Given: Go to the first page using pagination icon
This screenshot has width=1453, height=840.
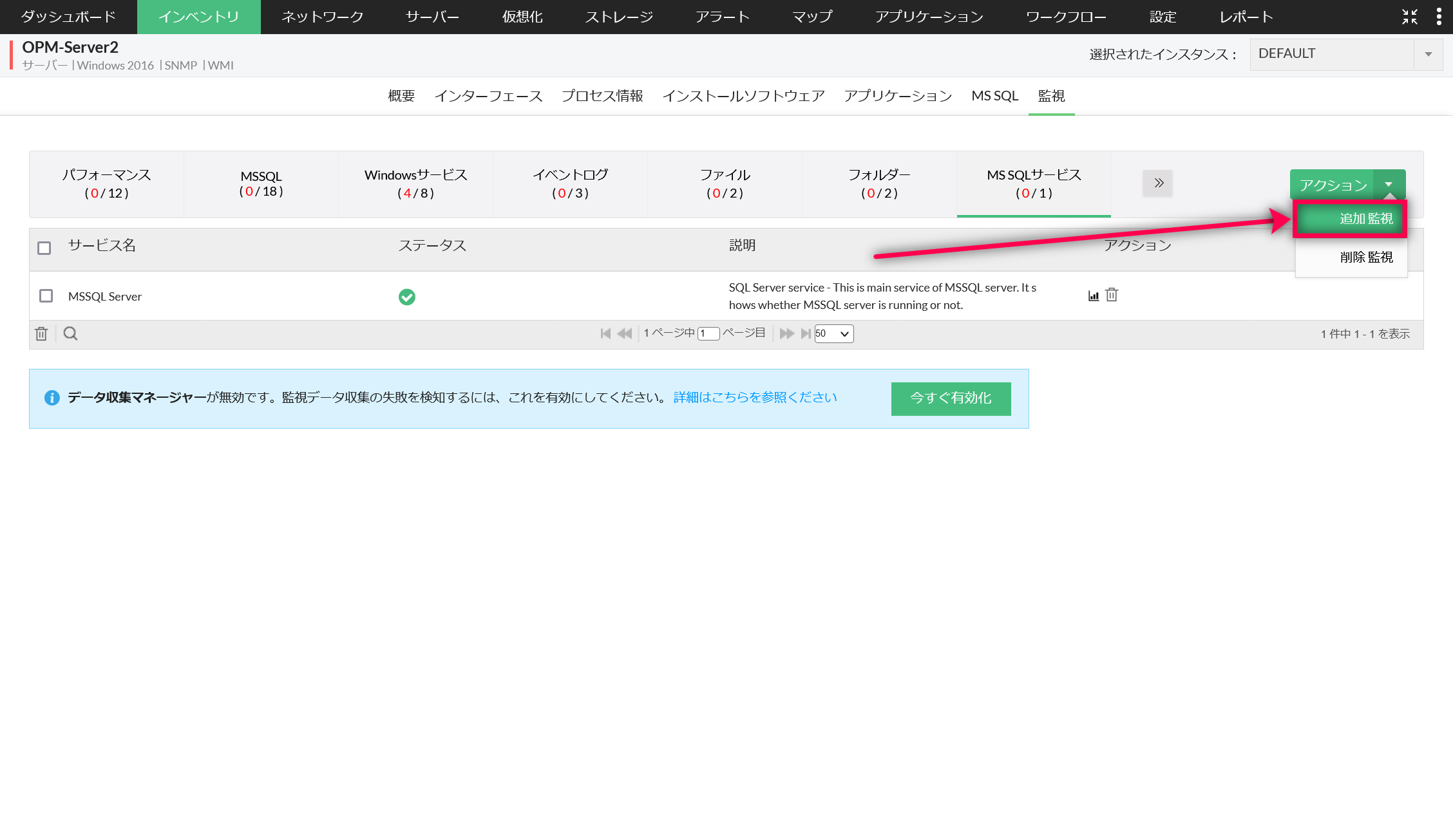Looking at the screenshot, I should [605, 333].
